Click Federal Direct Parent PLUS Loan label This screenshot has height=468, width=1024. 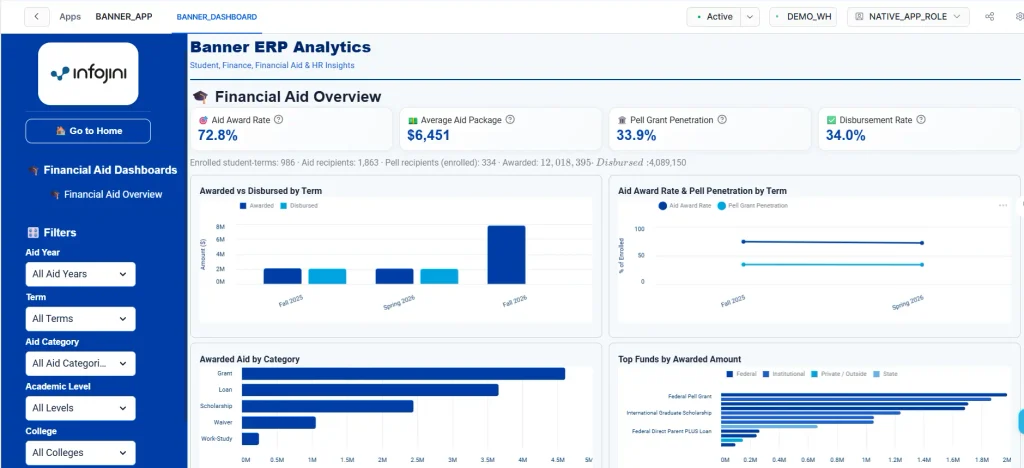click(x=673, y=431)
